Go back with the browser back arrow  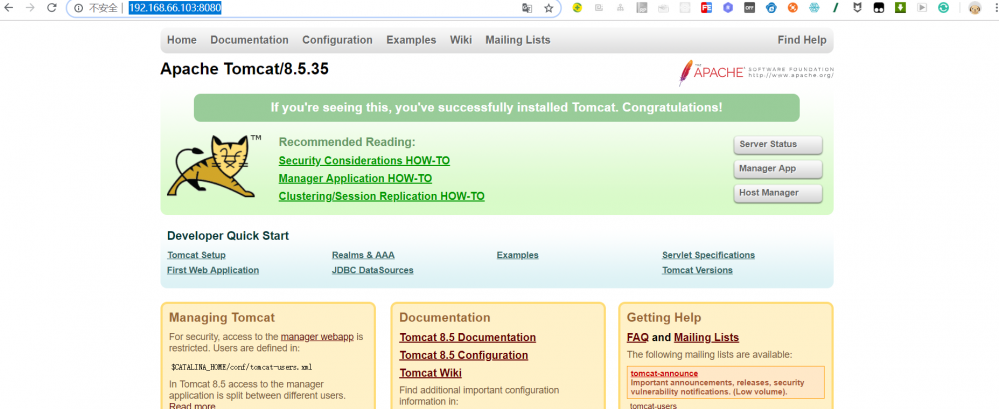pos(8,8)
